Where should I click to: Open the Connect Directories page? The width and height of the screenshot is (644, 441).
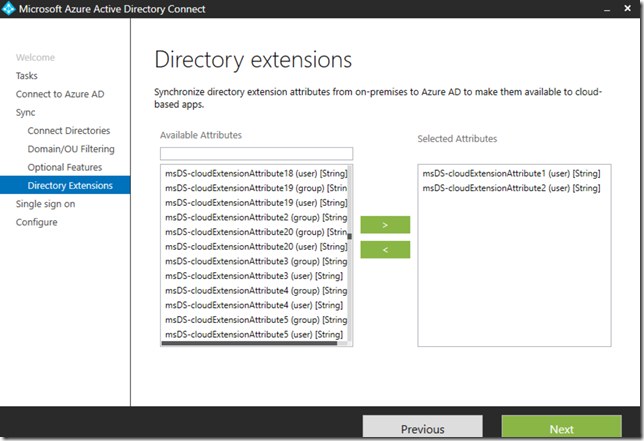pyautogui.click(x=68, y=131)
